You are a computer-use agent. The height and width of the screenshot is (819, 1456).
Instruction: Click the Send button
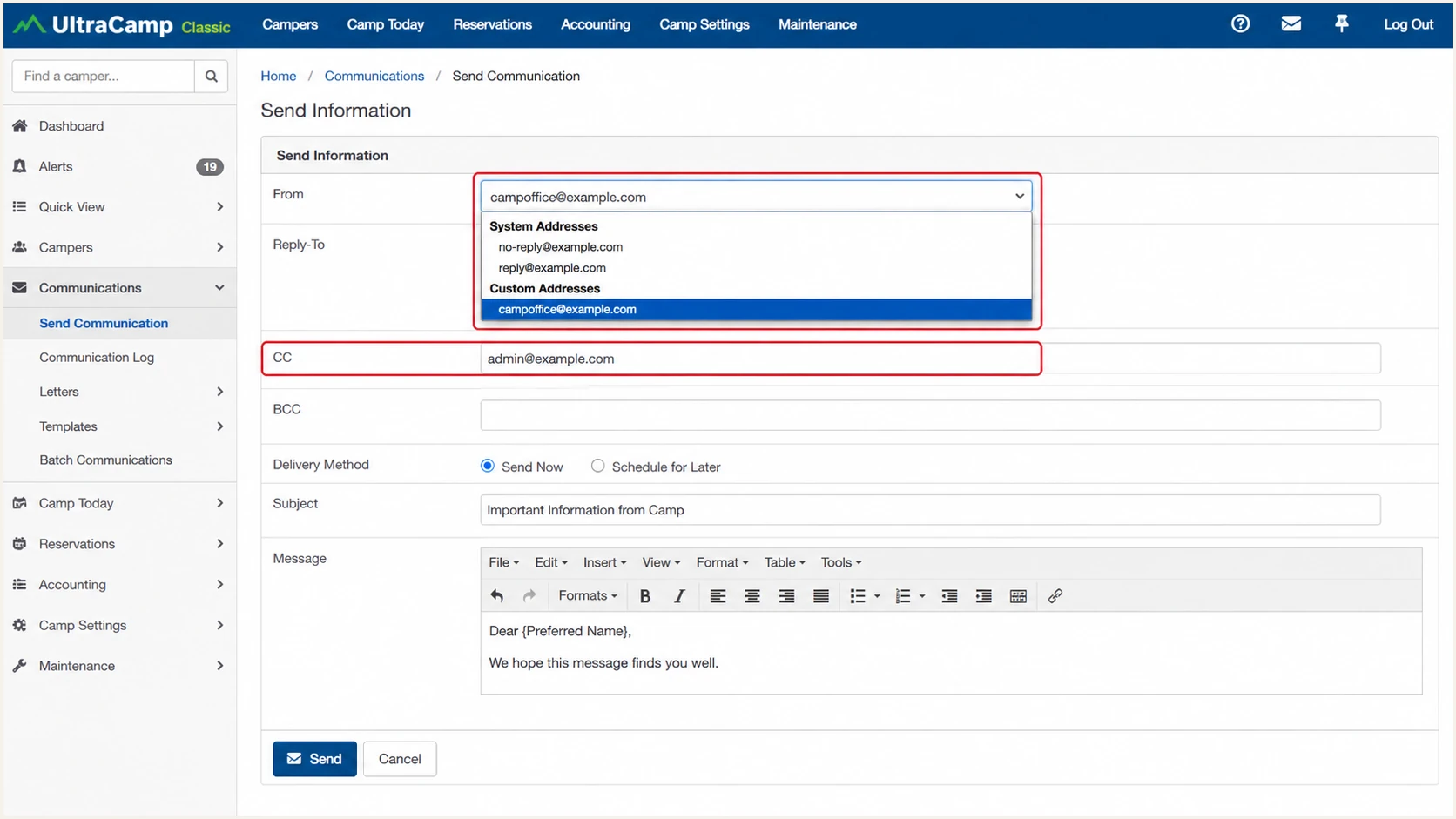tap(314, 759)
